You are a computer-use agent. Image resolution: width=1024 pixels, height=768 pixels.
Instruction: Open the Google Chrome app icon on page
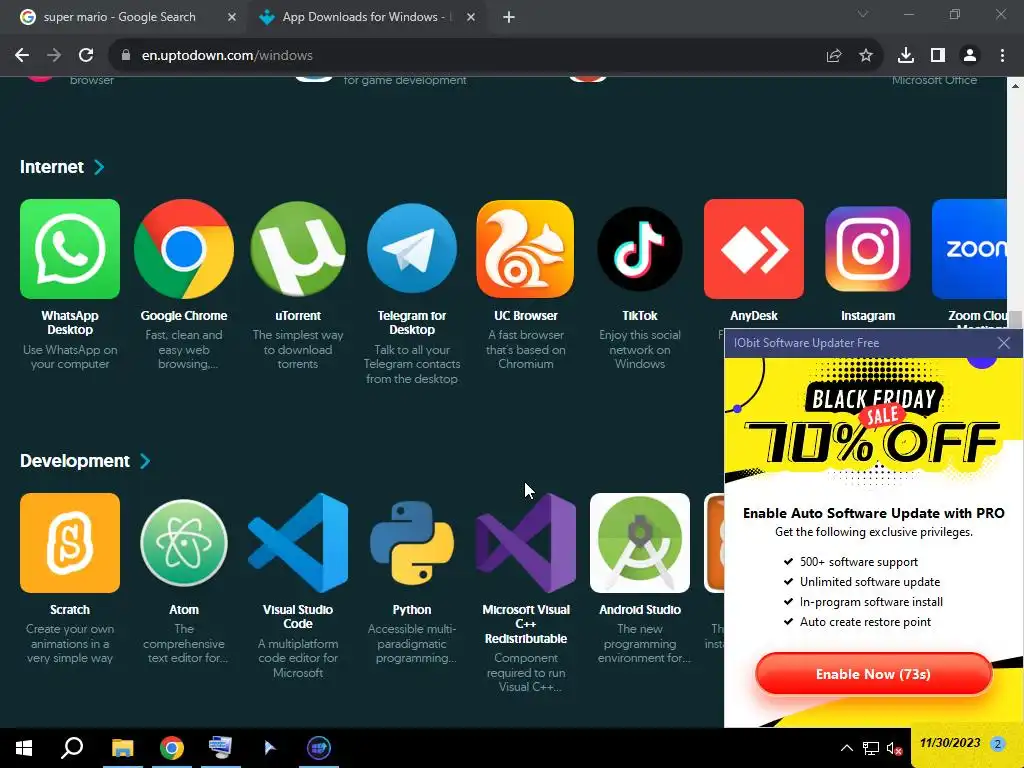[184, 249]
